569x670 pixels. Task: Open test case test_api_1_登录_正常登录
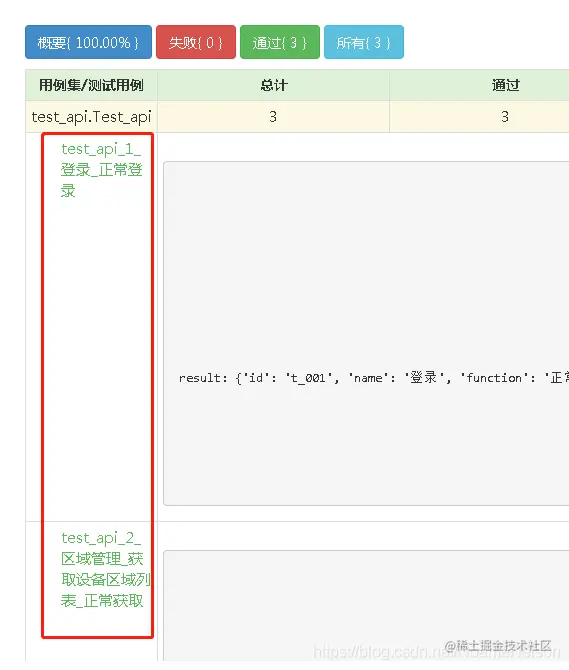101,170
